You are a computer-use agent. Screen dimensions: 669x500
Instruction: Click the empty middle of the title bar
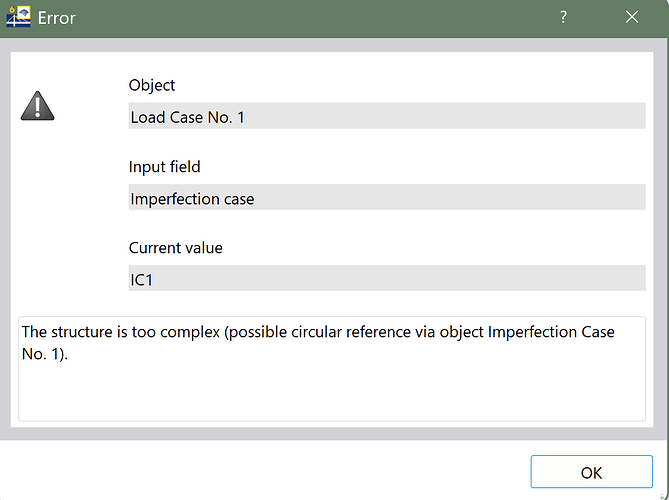pos(300,18)
